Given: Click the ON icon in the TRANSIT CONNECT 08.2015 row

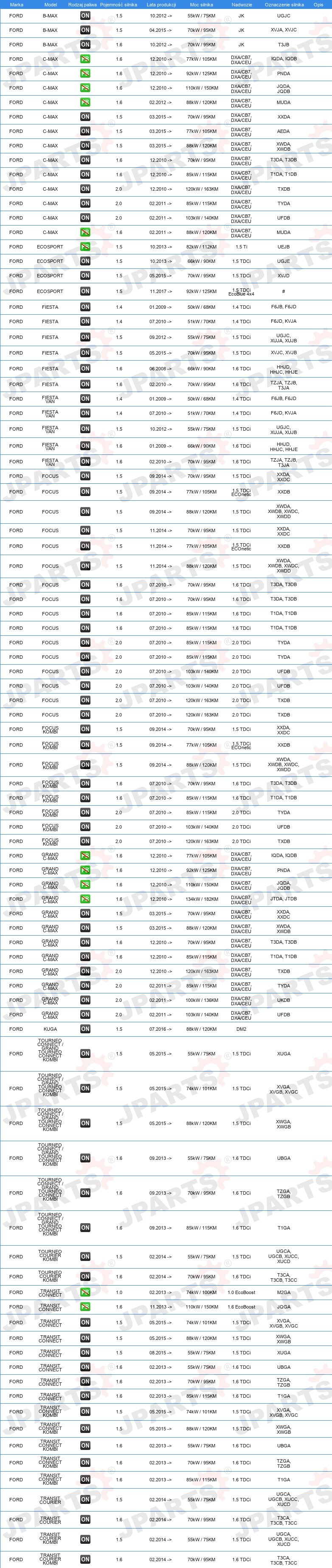Looking at the screenshot, I should pos(85,1353).
